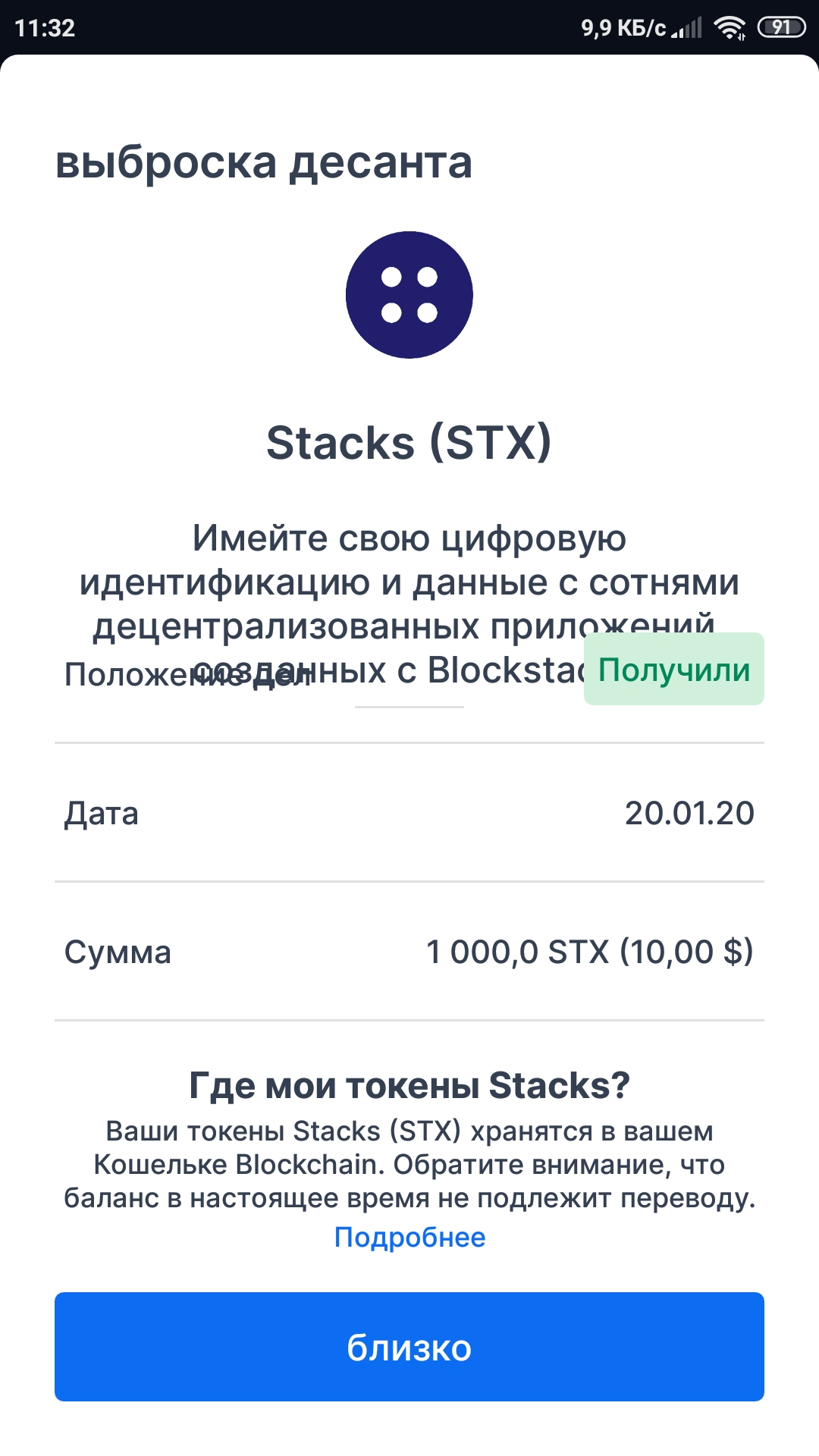Tap the Положение дел status label
This screenshot has height=1456, width=819.
[x=188, y=673]
